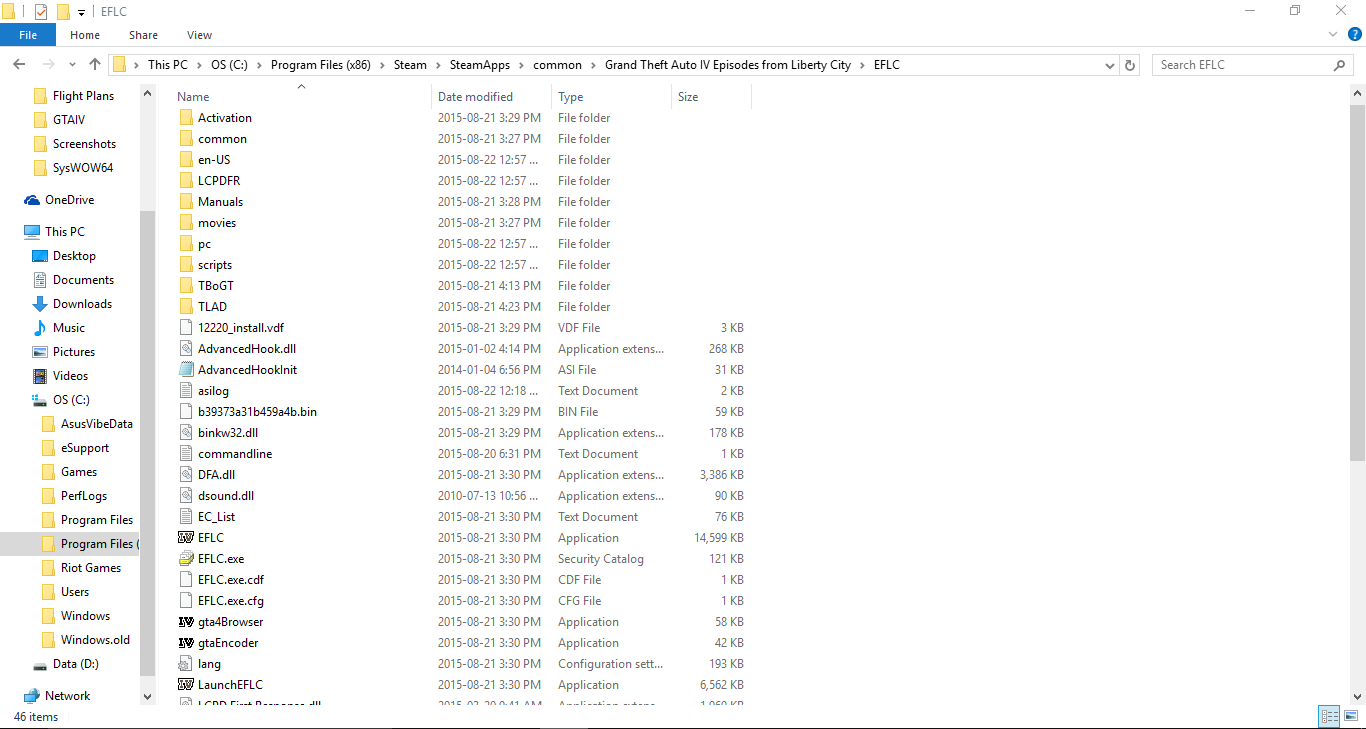Viewport: 1366px width, 729px height.
Task: Select Flight Plans in the navigation pane
Action: point(83,96)
